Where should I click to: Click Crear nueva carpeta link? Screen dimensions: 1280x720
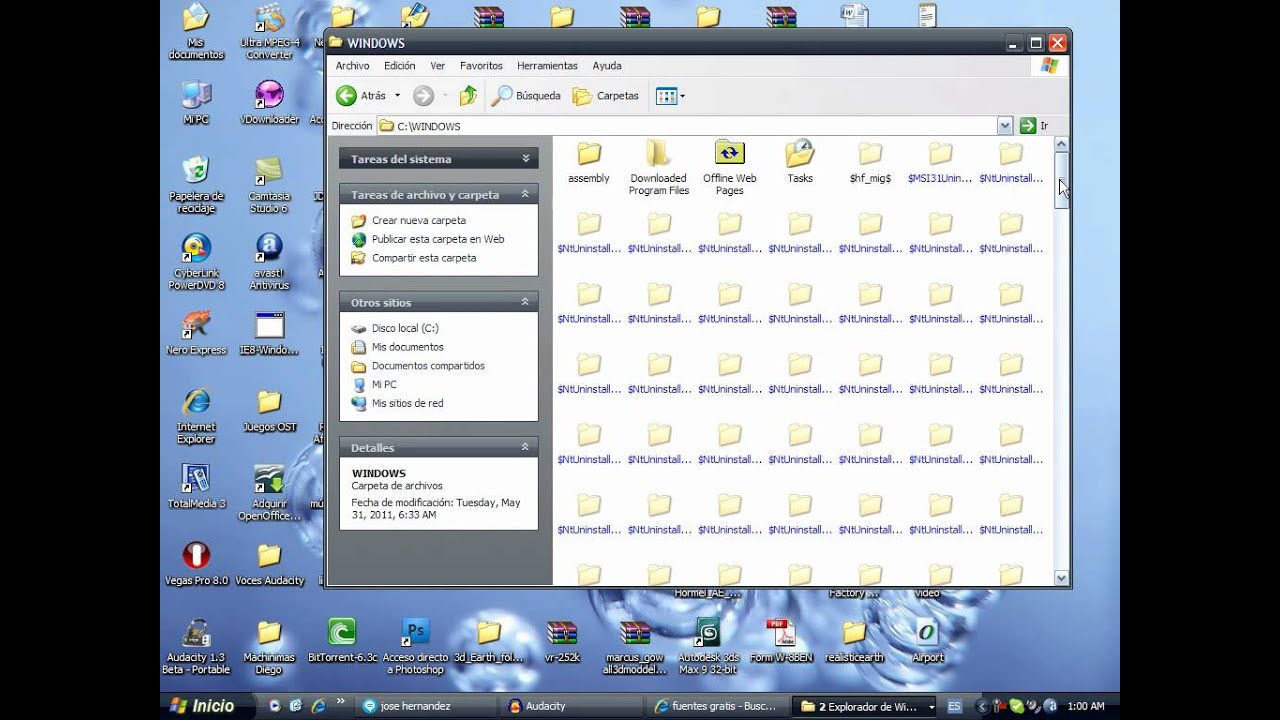click(418, 221)
